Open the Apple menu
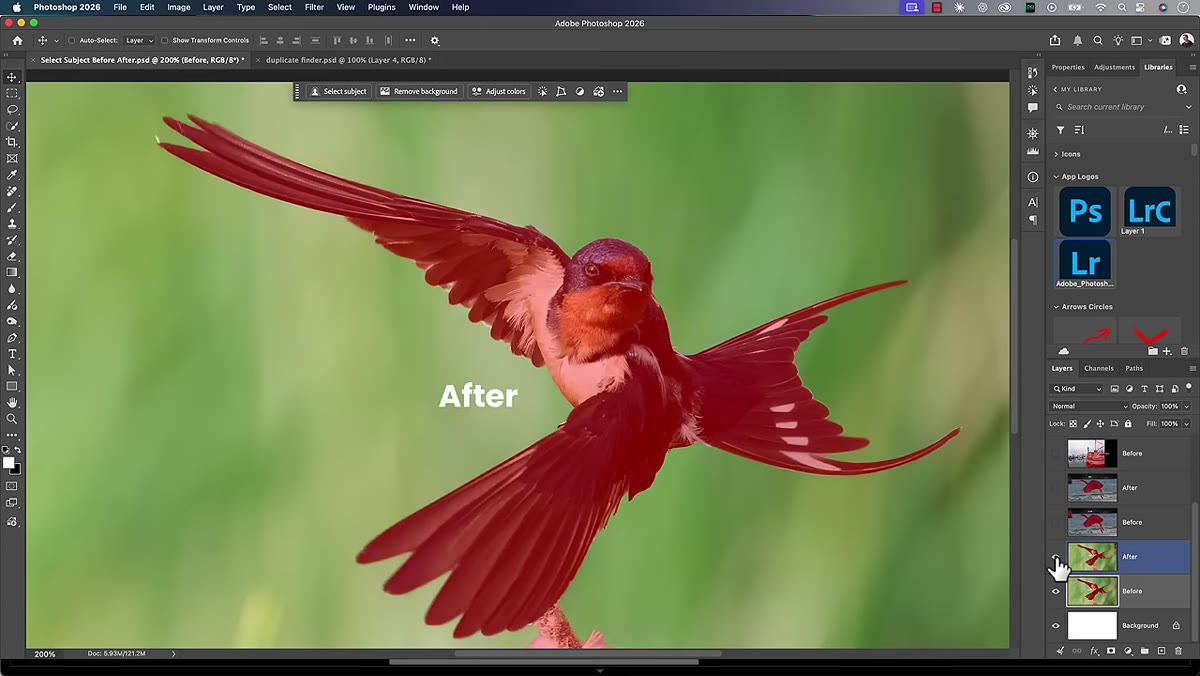This screenshot has width=1200, height=676. tap(17, 7)
